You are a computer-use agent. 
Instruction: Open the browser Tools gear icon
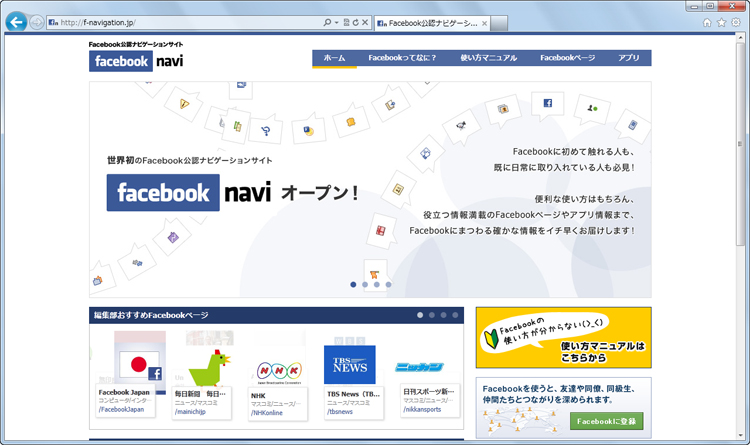coord(736,22)
